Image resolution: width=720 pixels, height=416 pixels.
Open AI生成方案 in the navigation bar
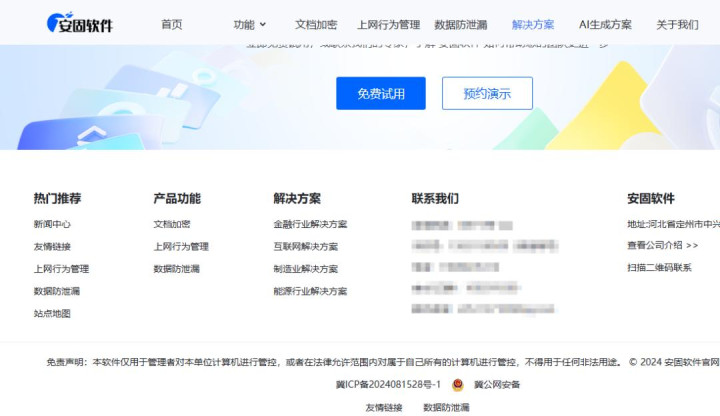[x=605, y=24]
